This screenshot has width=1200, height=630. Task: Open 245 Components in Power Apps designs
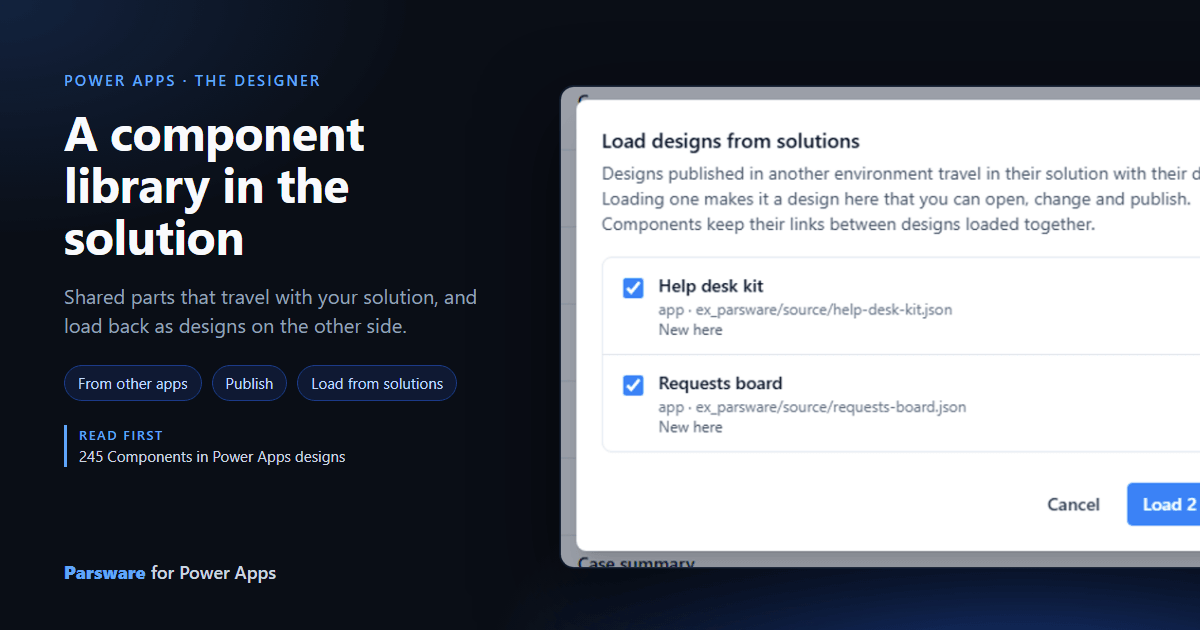[x=212, y=457]
